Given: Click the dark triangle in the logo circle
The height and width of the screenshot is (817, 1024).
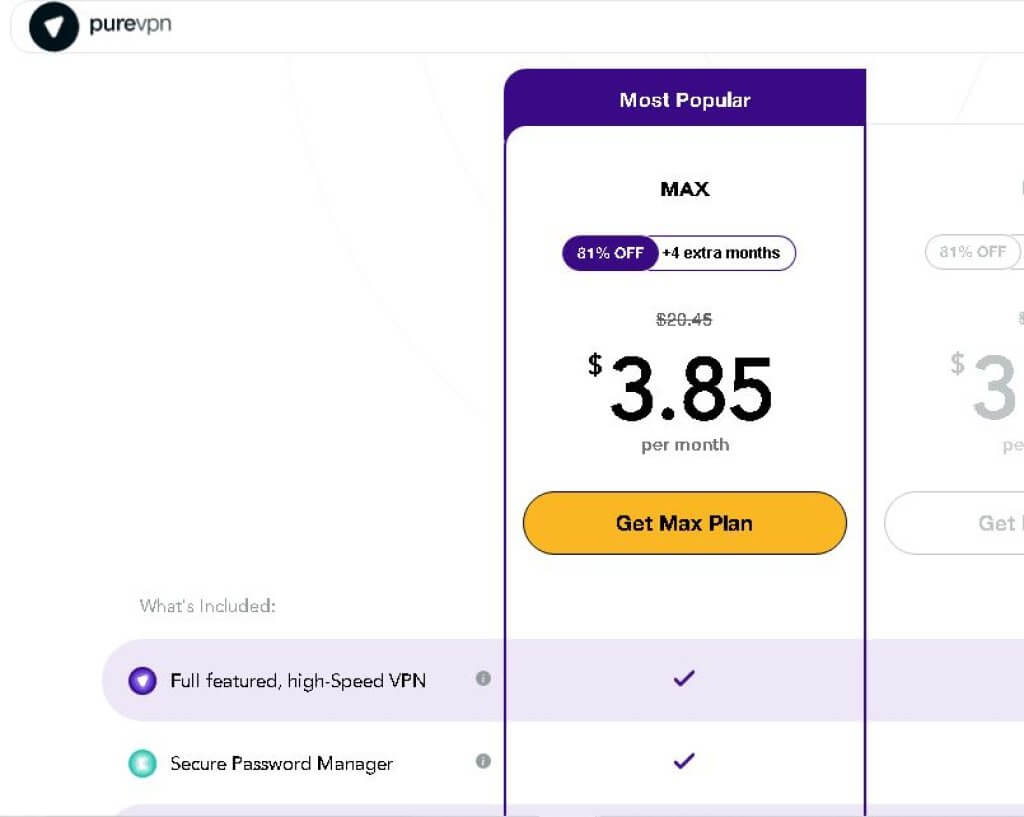Looking at the screenshot, I should pos(55,27).
